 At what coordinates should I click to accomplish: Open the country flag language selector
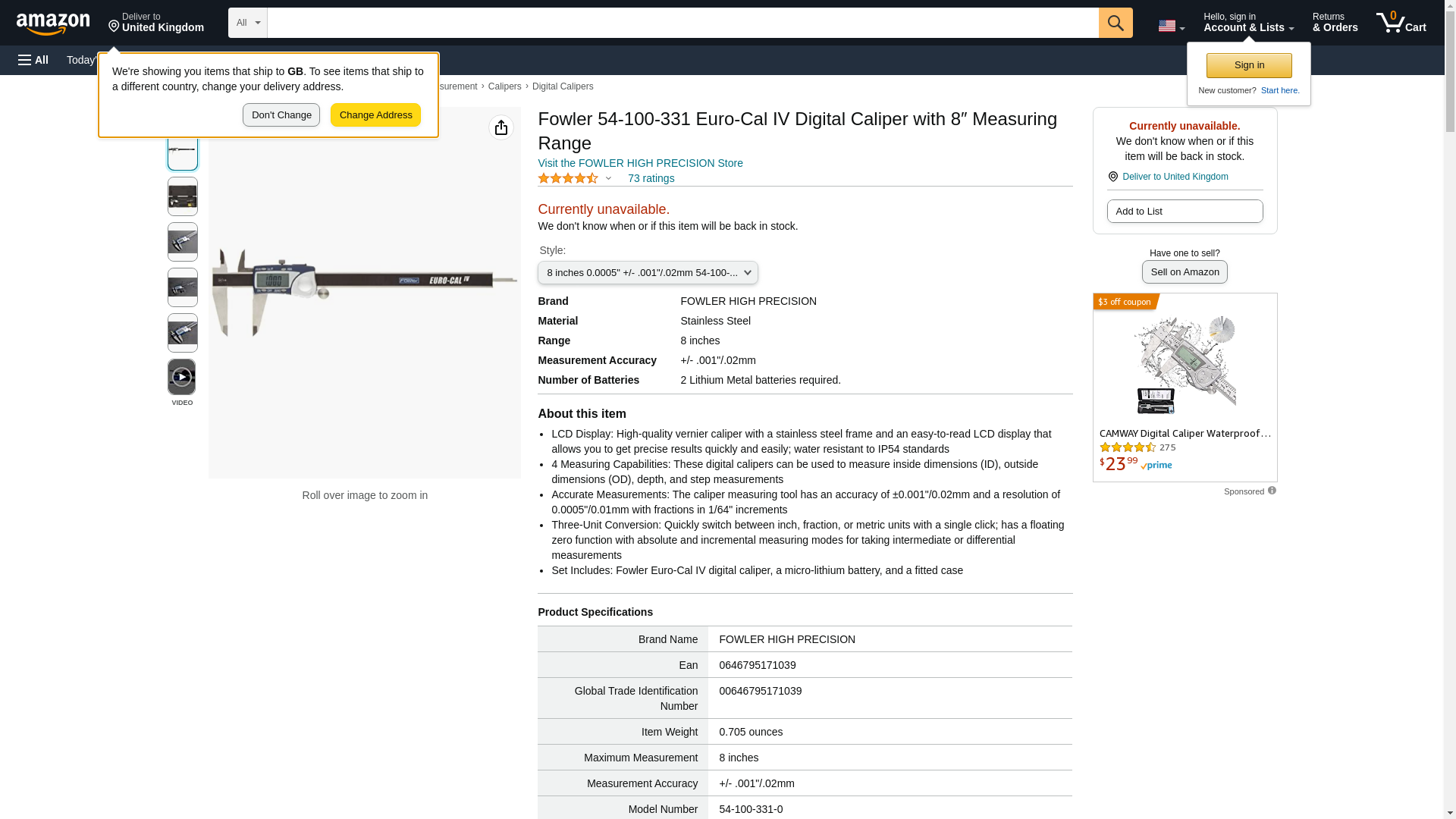[x=1171, y=26]
